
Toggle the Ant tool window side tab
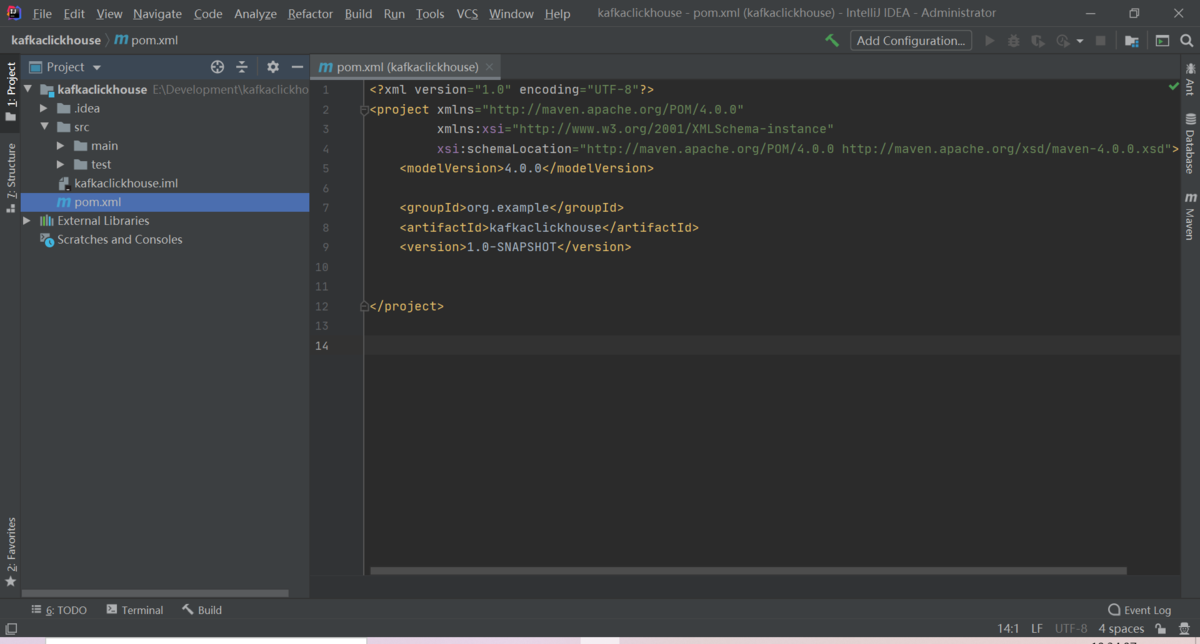coord(1190,79)
